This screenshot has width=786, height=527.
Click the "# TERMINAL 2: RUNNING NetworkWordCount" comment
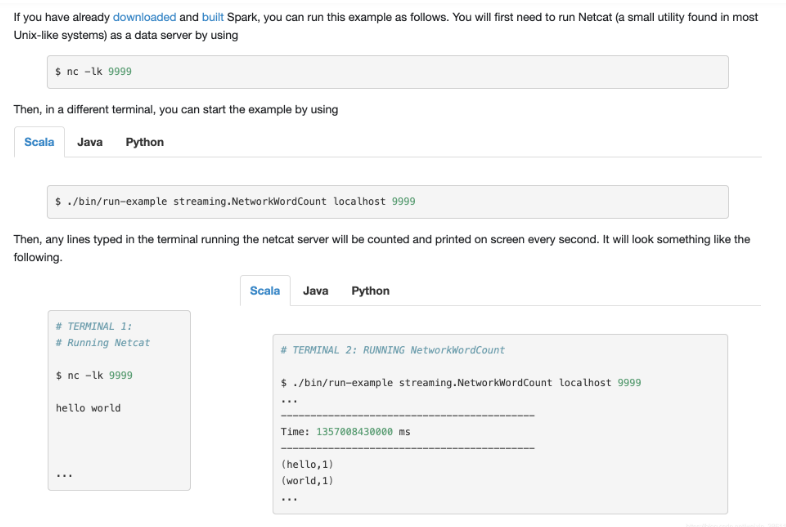392,350
